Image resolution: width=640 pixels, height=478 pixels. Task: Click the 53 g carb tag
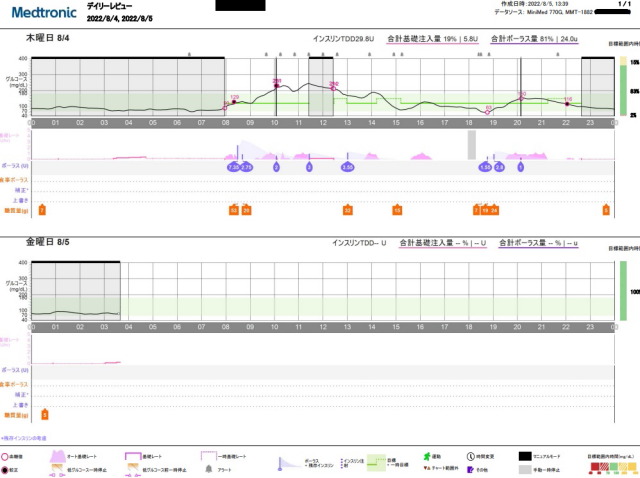[234, 210]
